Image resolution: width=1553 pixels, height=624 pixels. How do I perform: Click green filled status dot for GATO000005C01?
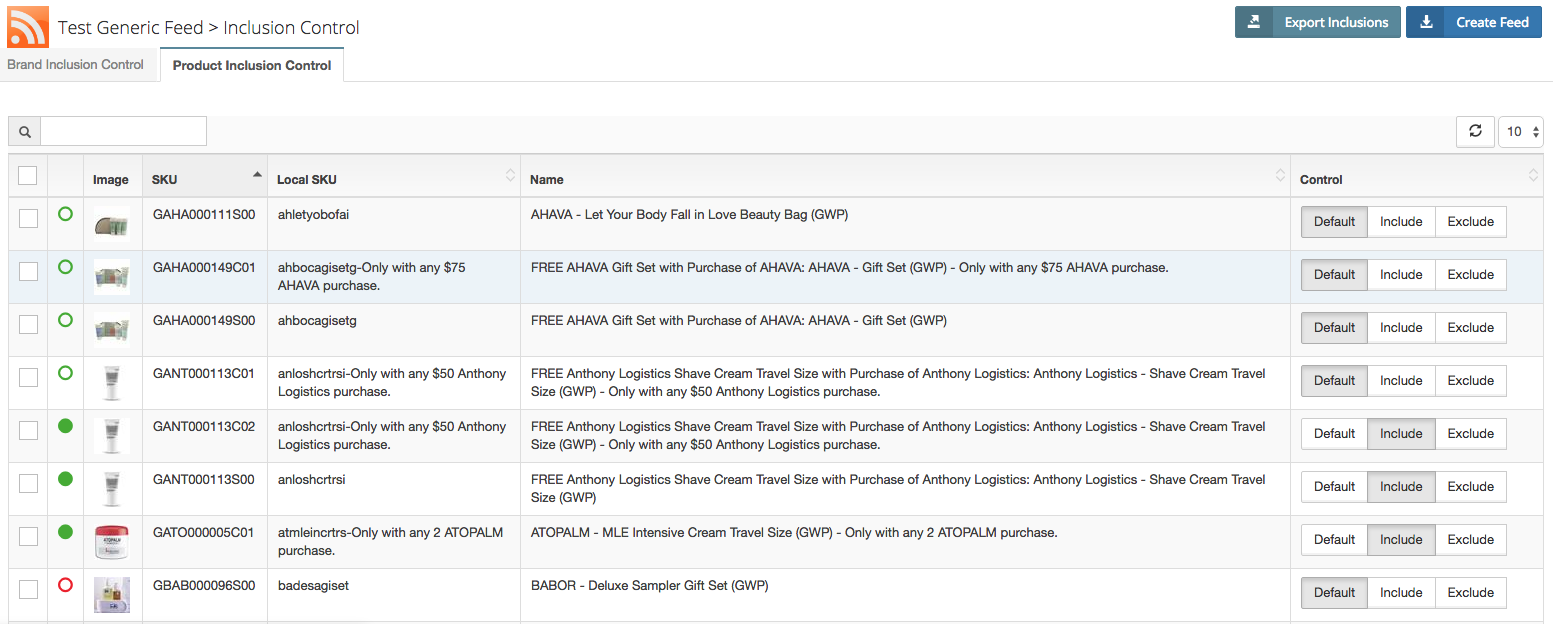65,532
